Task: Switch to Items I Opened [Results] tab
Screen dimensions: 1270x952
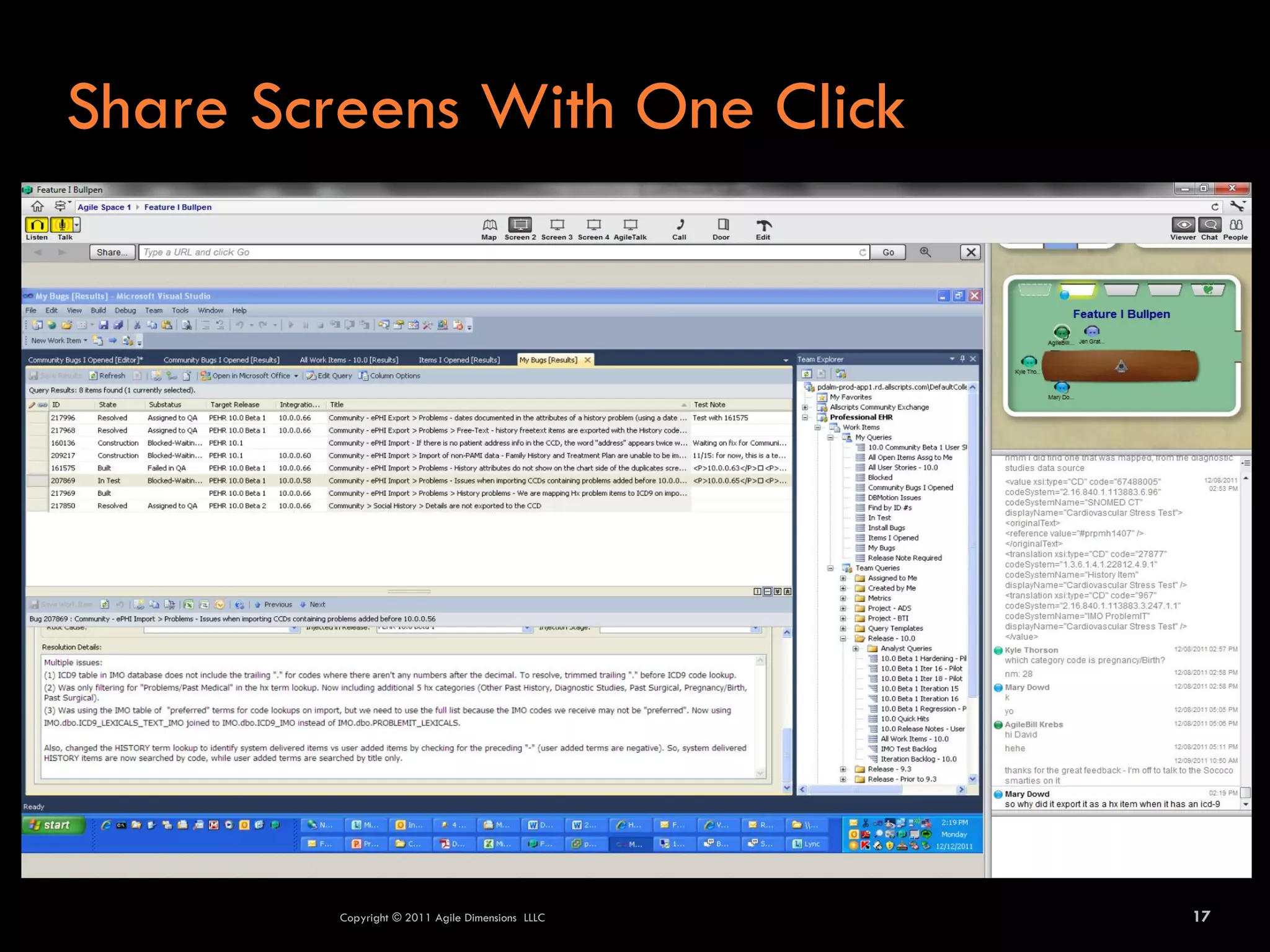Action: tap(459, 360)
